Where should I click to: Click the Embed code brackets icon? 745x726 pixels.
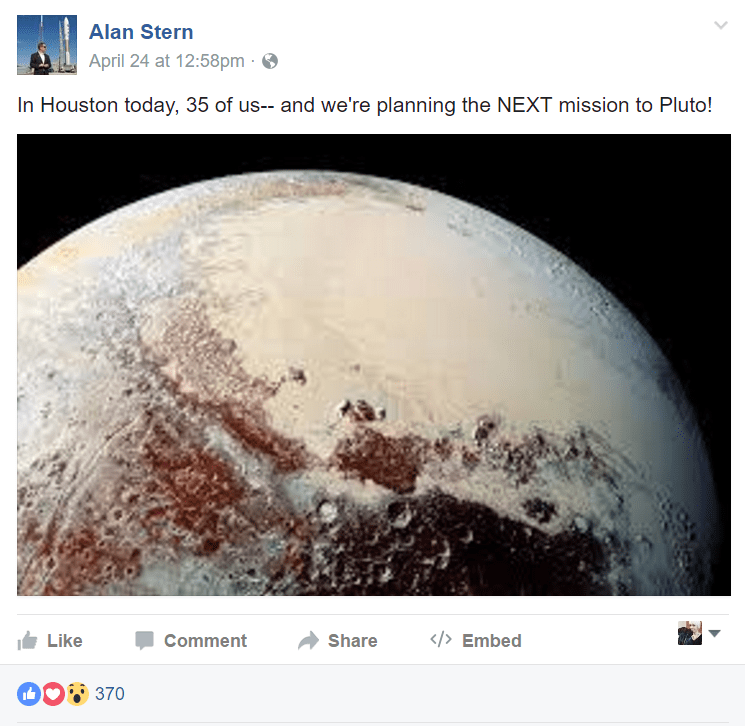point(441,640)
